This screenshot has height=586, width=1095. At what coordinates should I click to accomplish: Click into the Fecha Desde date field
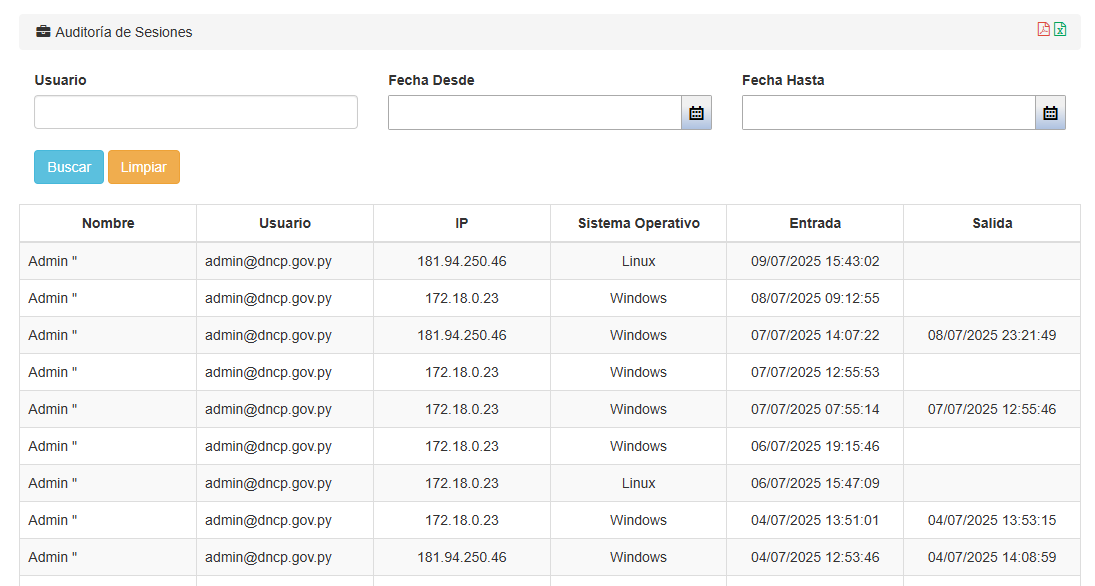point(535,113)
